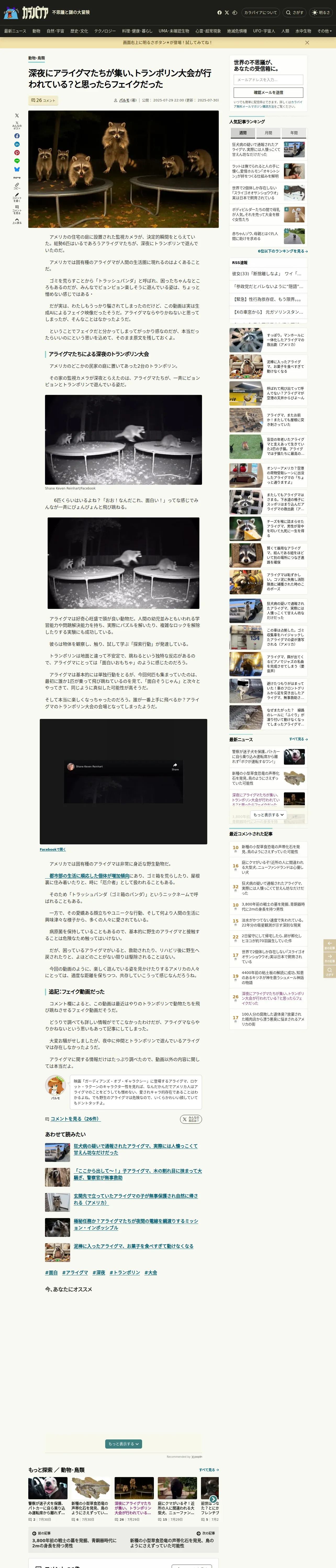Click the email address input field

268,80
